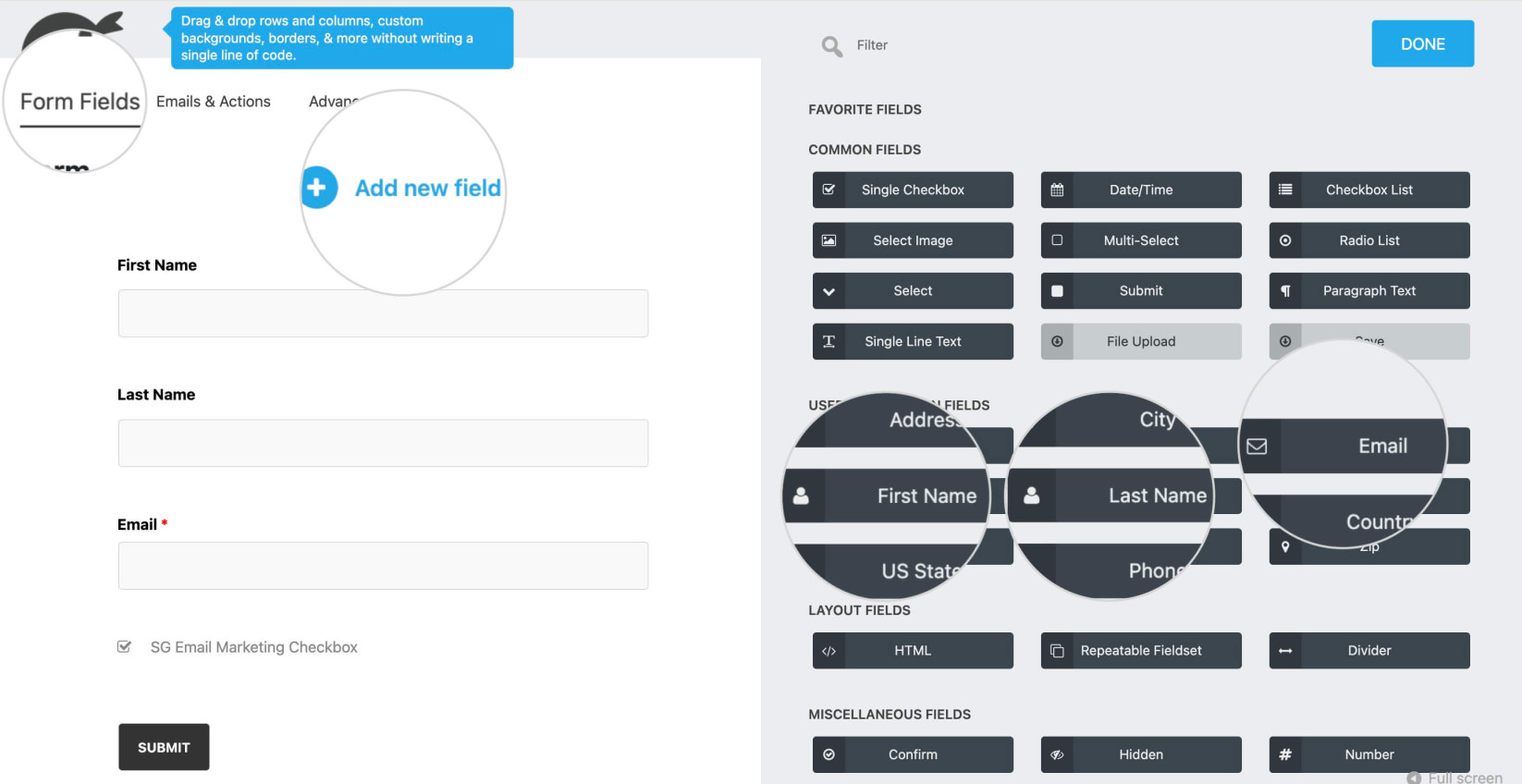
Task: Add a Hidden field
Action: click(1141, 754)
